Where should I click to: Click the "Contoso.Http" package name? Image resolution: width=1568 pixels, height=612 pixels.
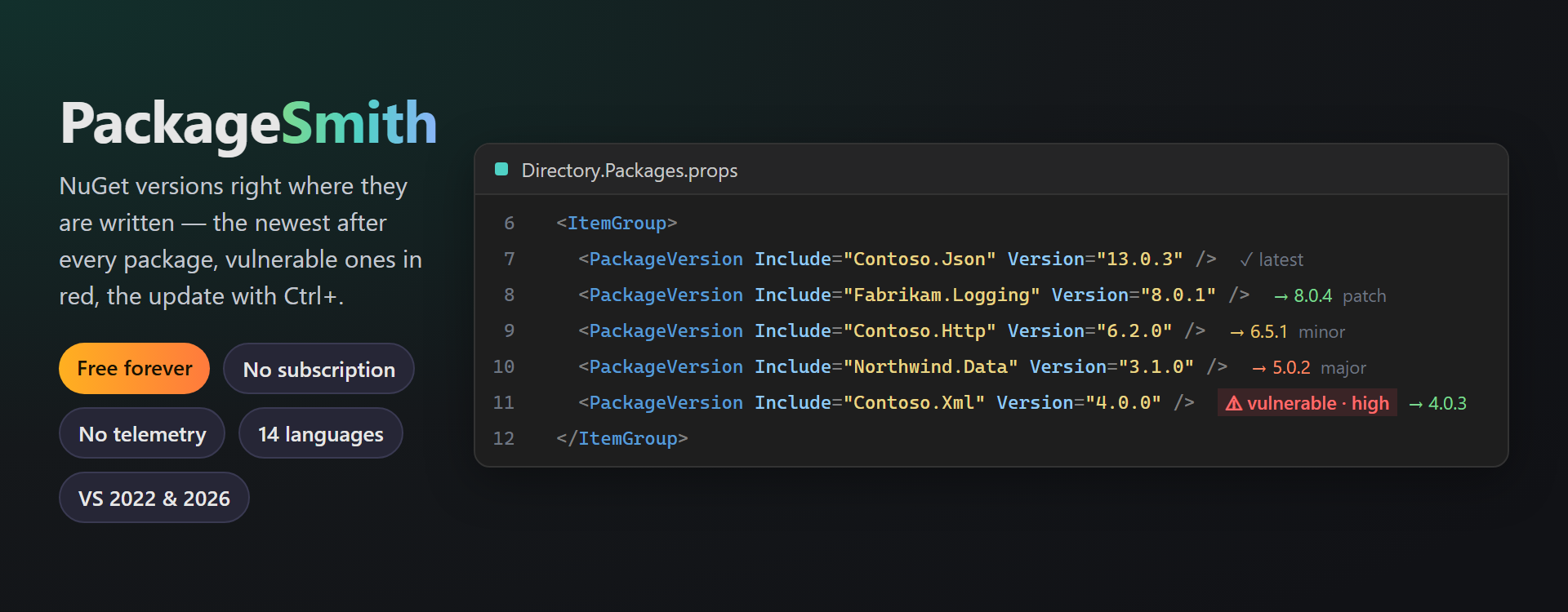[920, 330]
